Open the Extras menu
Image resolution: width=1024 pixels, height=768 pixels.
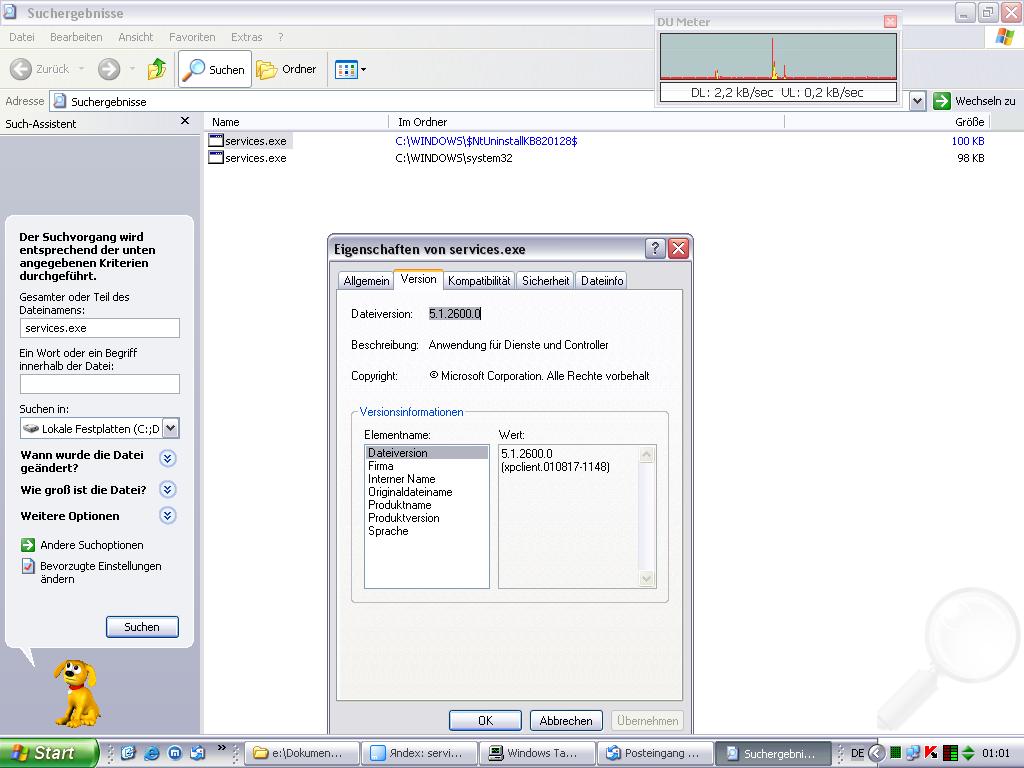click(246, 37)
